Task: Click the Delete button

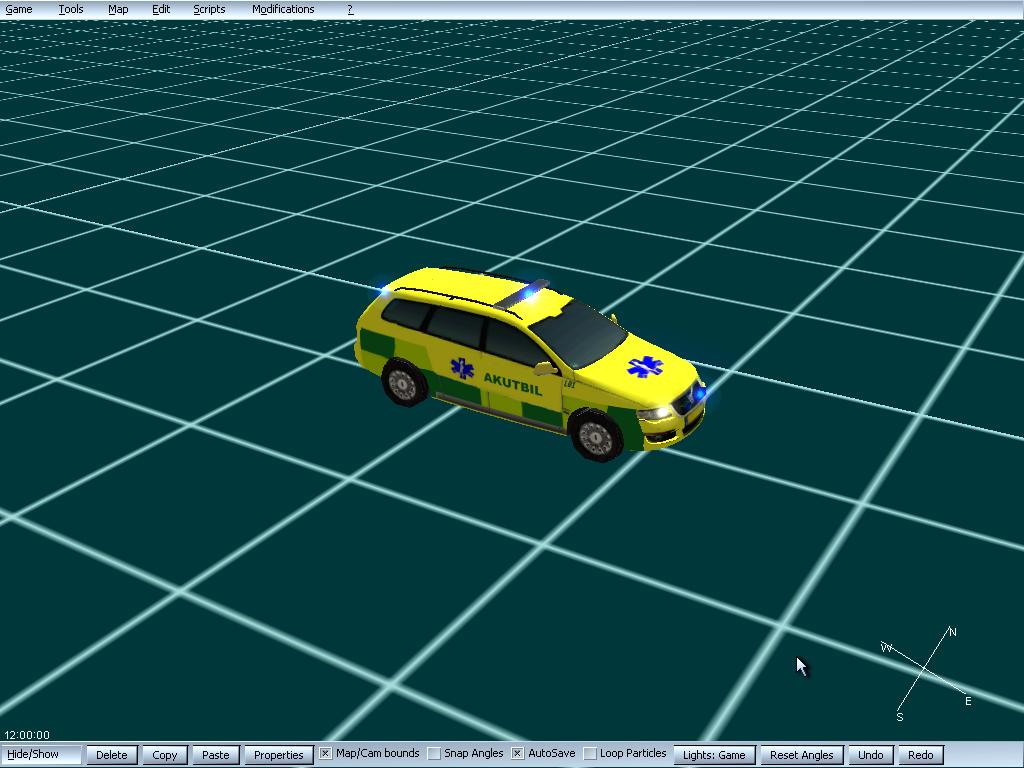Action: 112,755
